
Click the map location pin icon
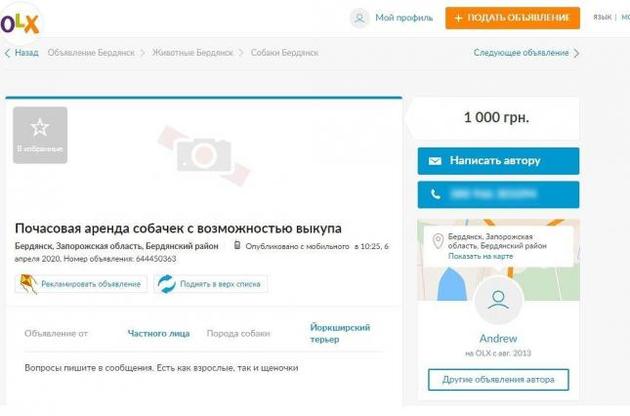click(438, 241)
